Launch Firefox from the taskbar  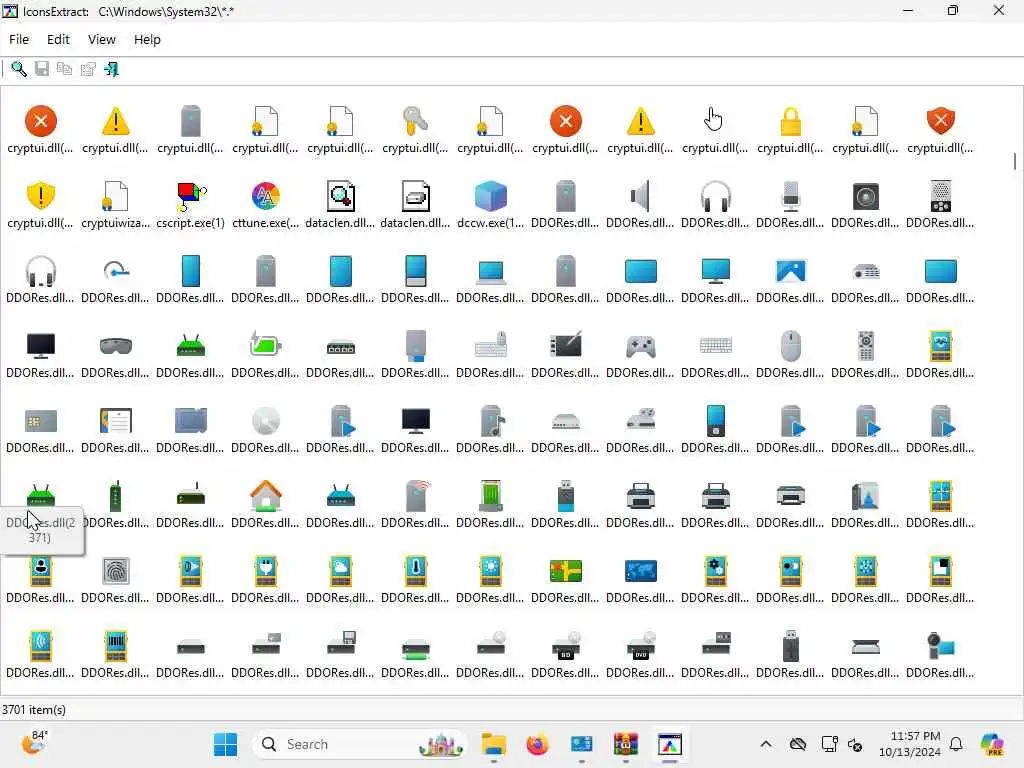537,744
